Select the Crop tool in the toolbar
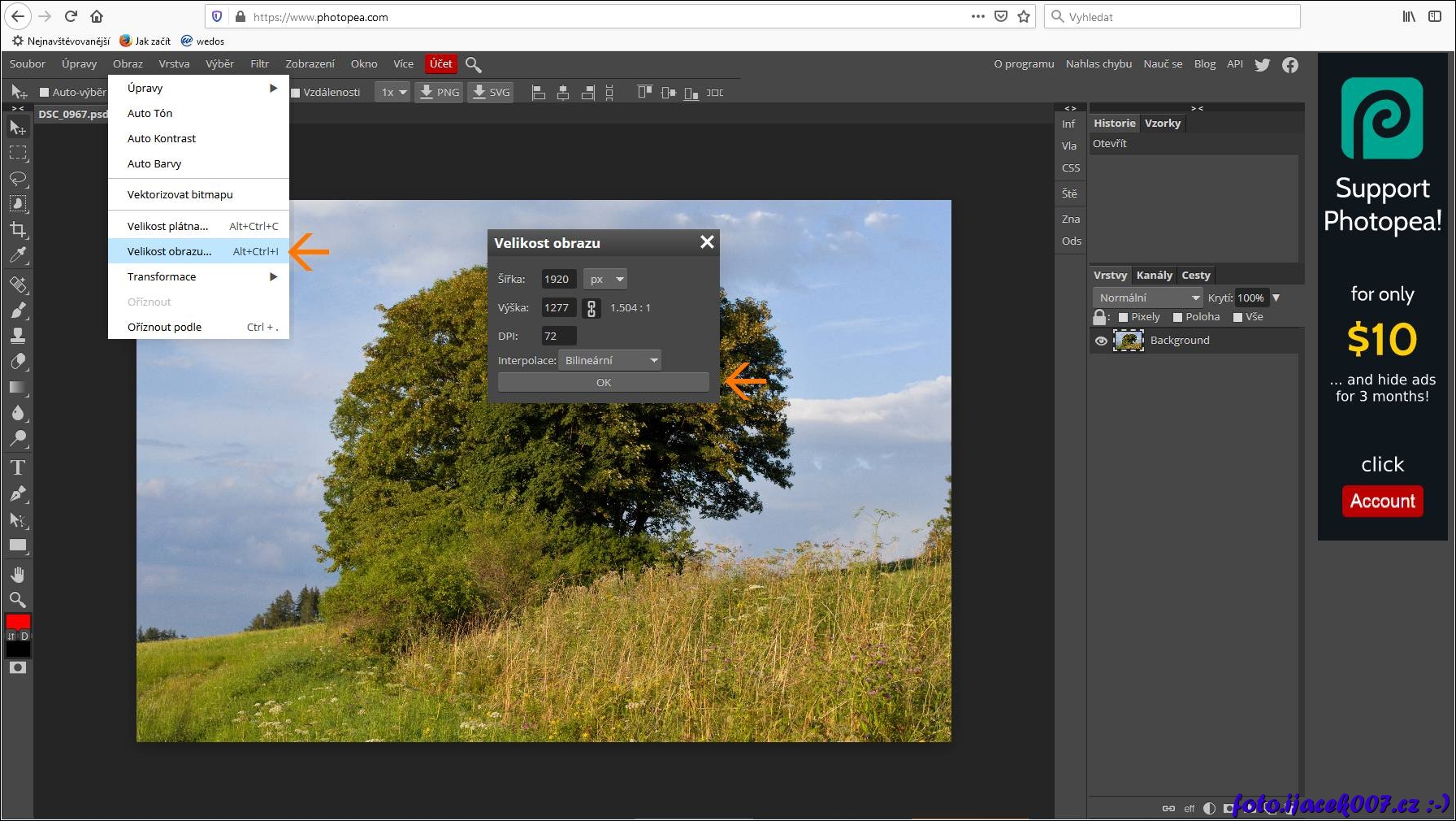The width and height of the screenshot is (1456, 821). pyautogui.click(x=18, y=229)
